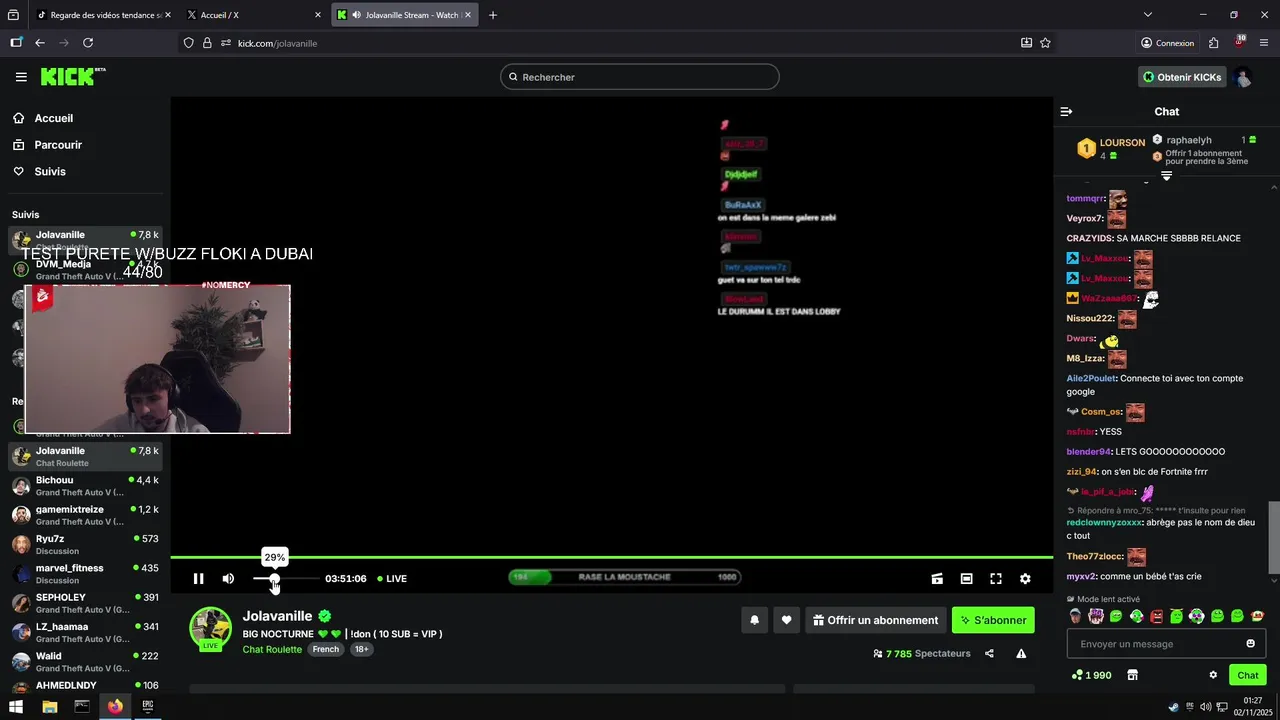Mute the stream with the speaker icon
Screen dimensions: 1280x720
click(x=228, y=578)
